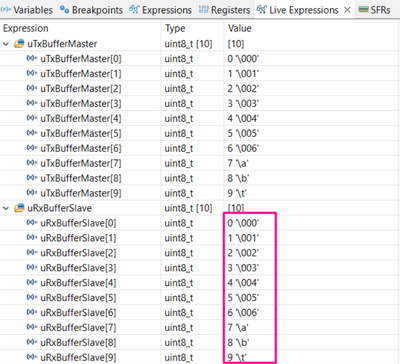Click the Live Expressions tab icon
The width and height of the screenshot is (400, 364).
[x=261, y=10]
